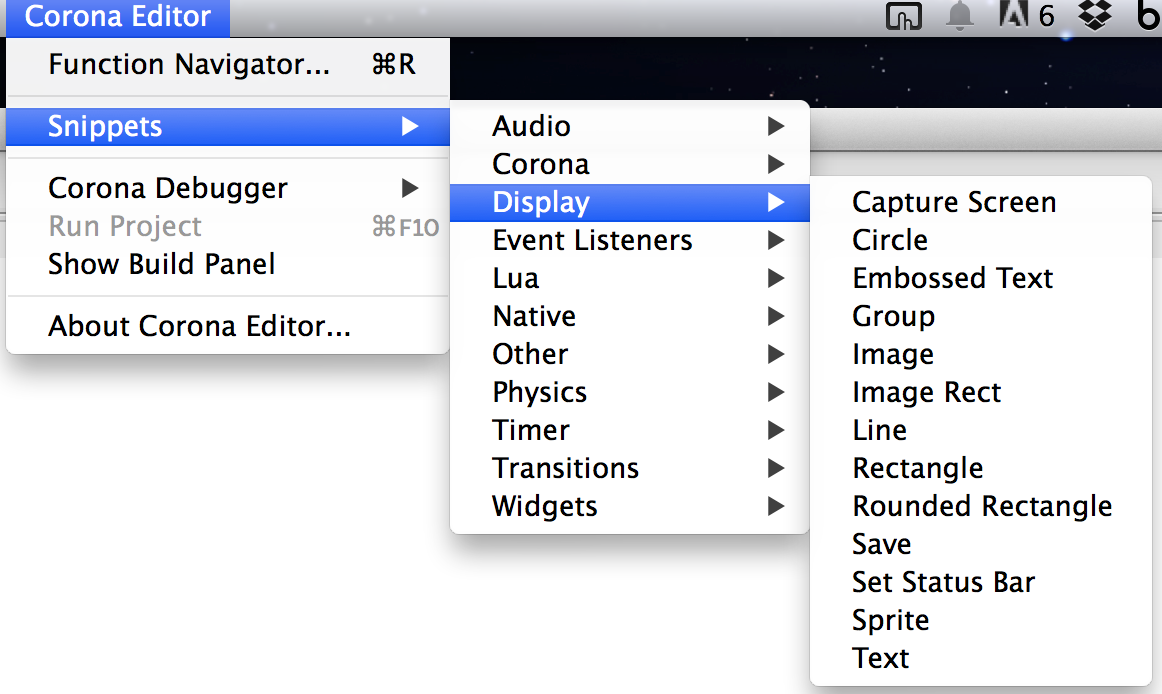Open the Dropbox menu bar icon

click(1094, 16)
